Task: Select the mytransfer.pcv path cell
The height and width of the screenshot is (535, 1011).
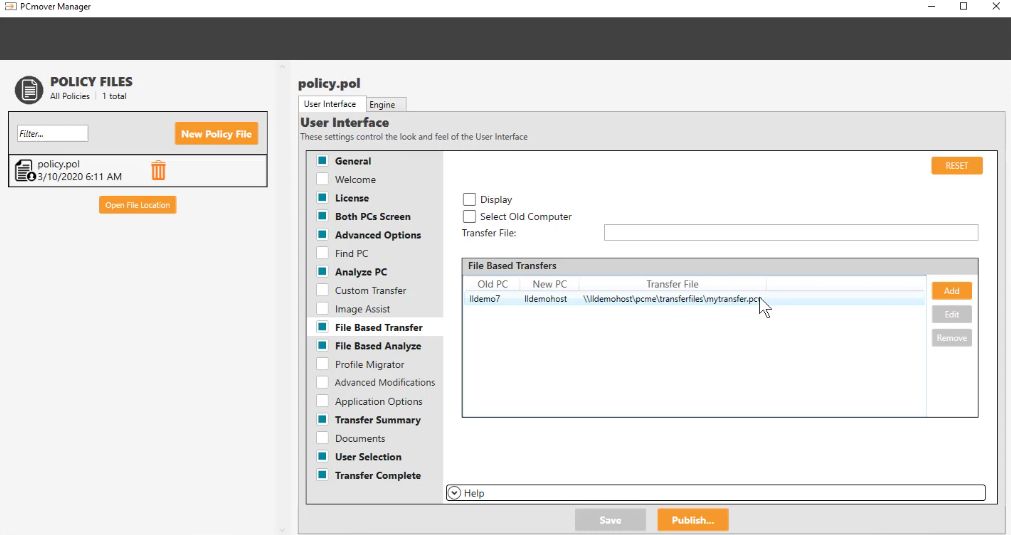Action: (x=671, y=299)
